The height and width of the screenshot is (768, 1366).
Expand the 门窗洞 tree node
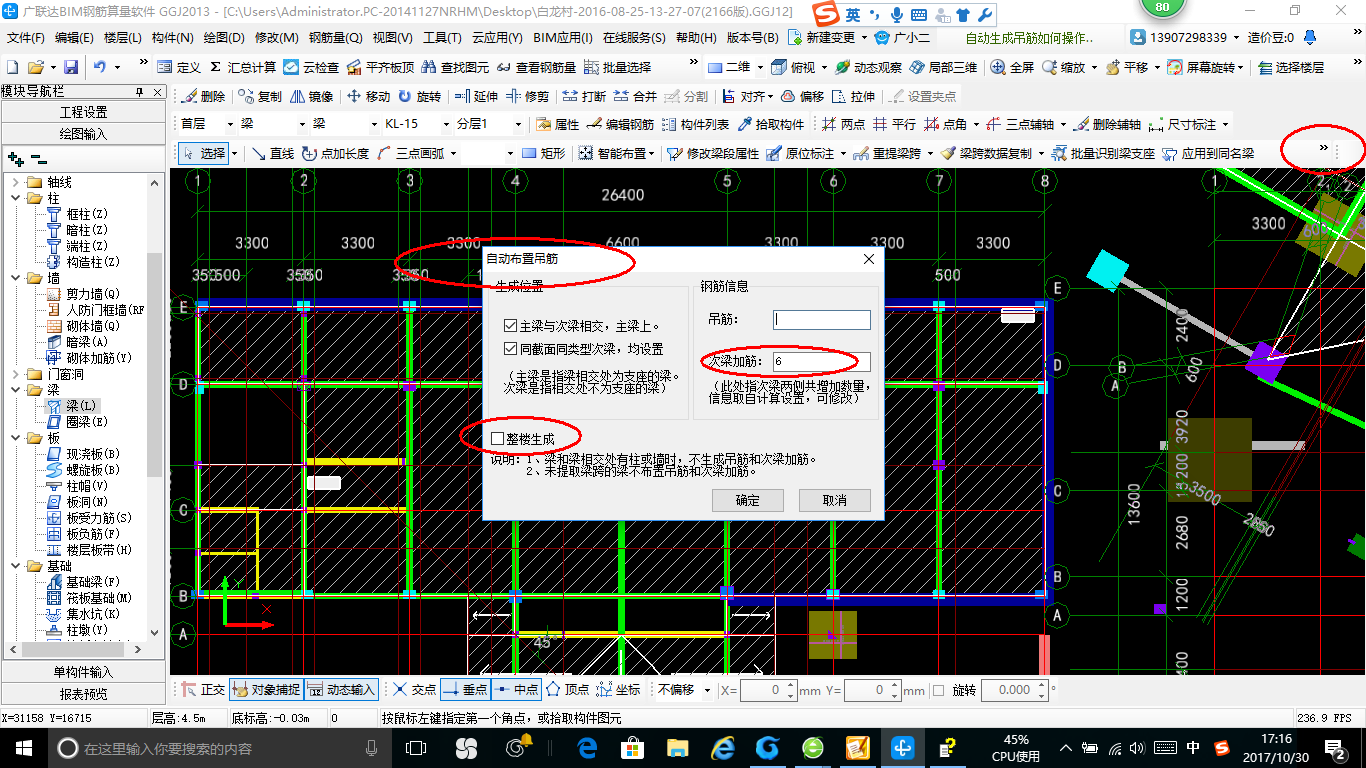[x=16, y=374]
